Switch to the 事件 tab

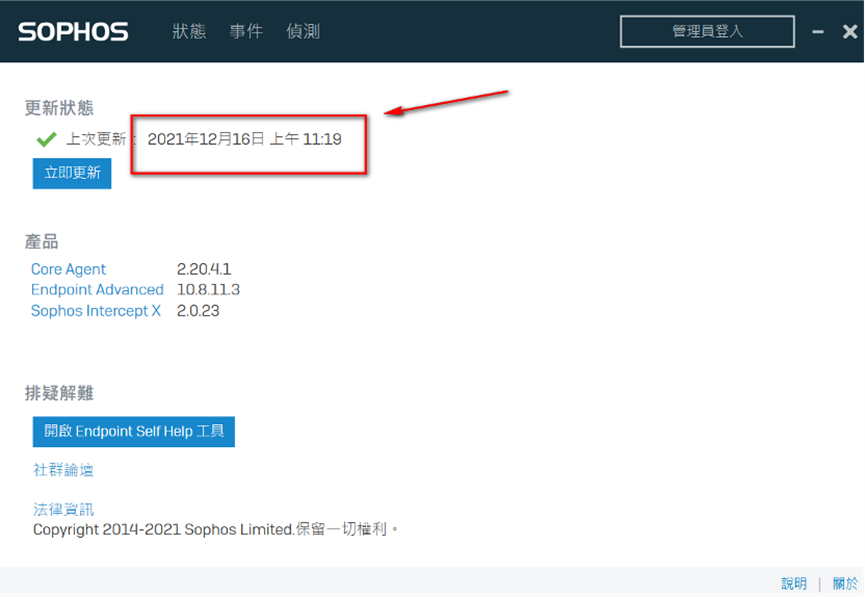point(246,31)
